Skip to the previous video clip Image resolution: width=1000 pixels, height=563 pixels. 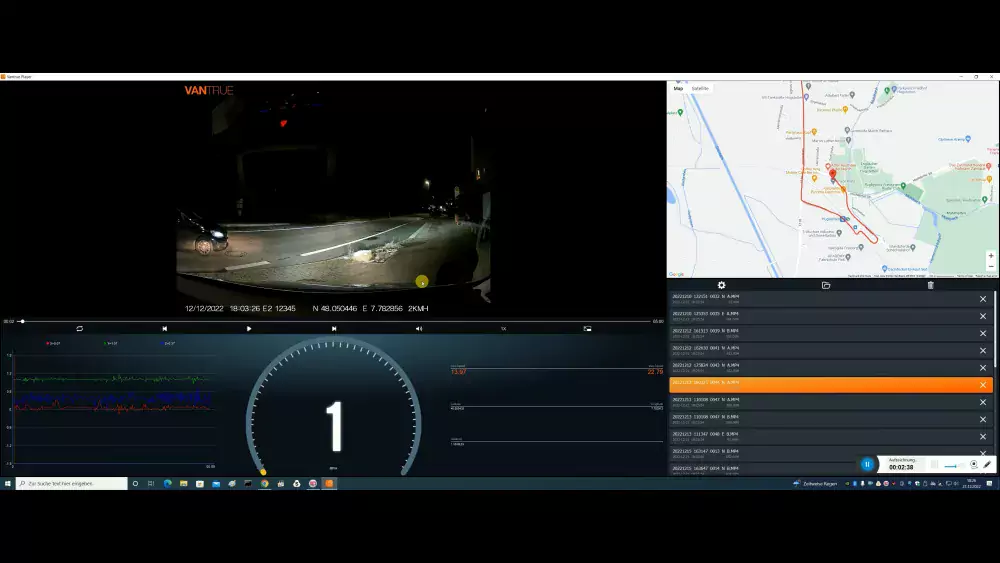pos(165,329)
